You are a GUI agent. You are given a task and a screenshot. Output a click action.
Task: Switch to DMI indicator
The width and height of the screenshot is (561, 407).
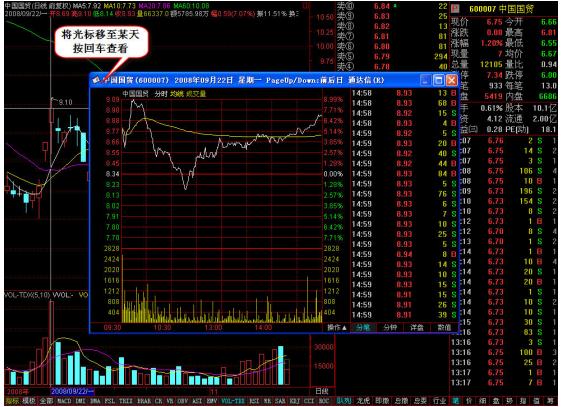(80, 401)
